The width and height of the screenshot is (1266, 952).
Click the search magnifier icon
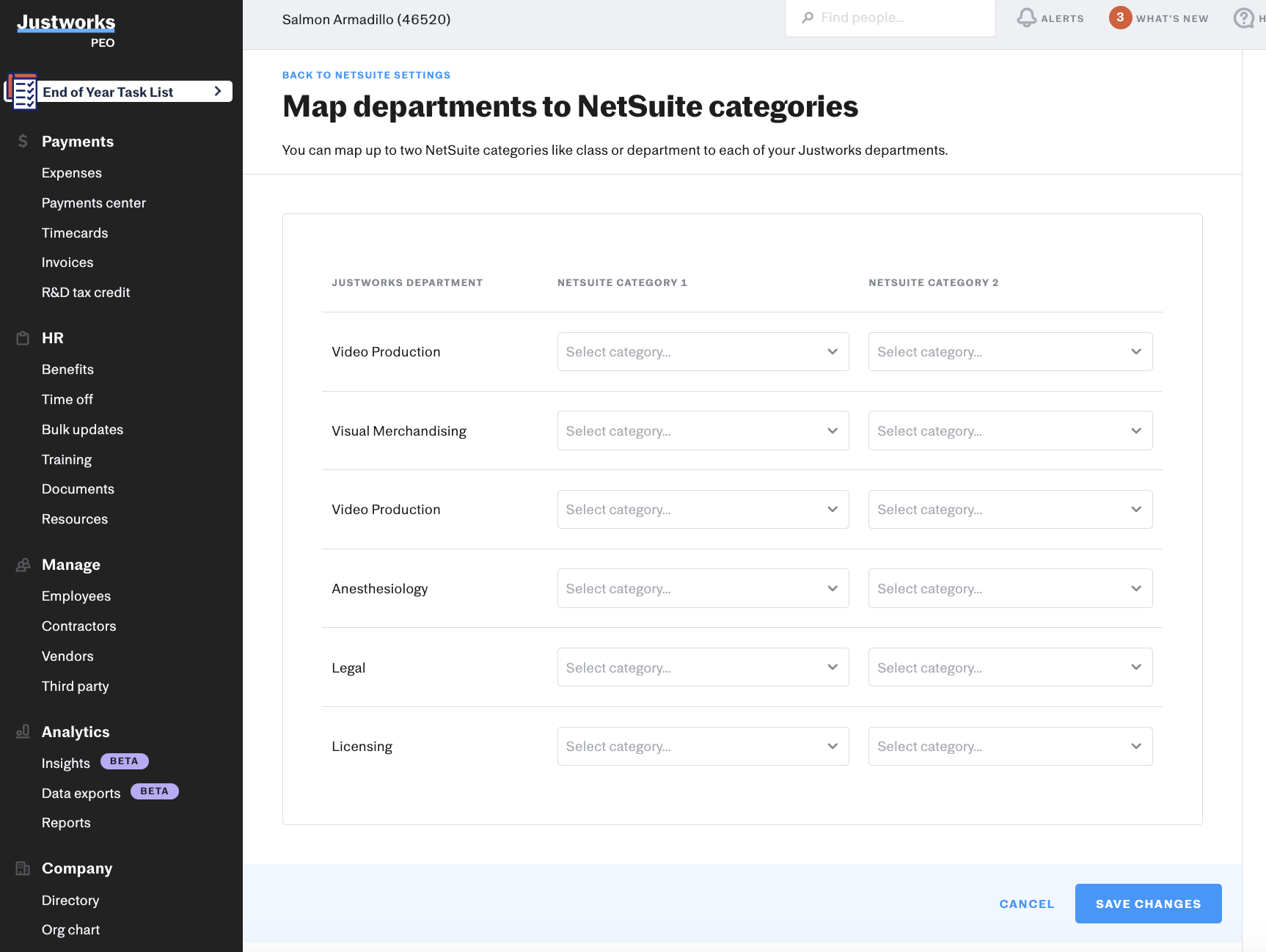click(808, 18)
